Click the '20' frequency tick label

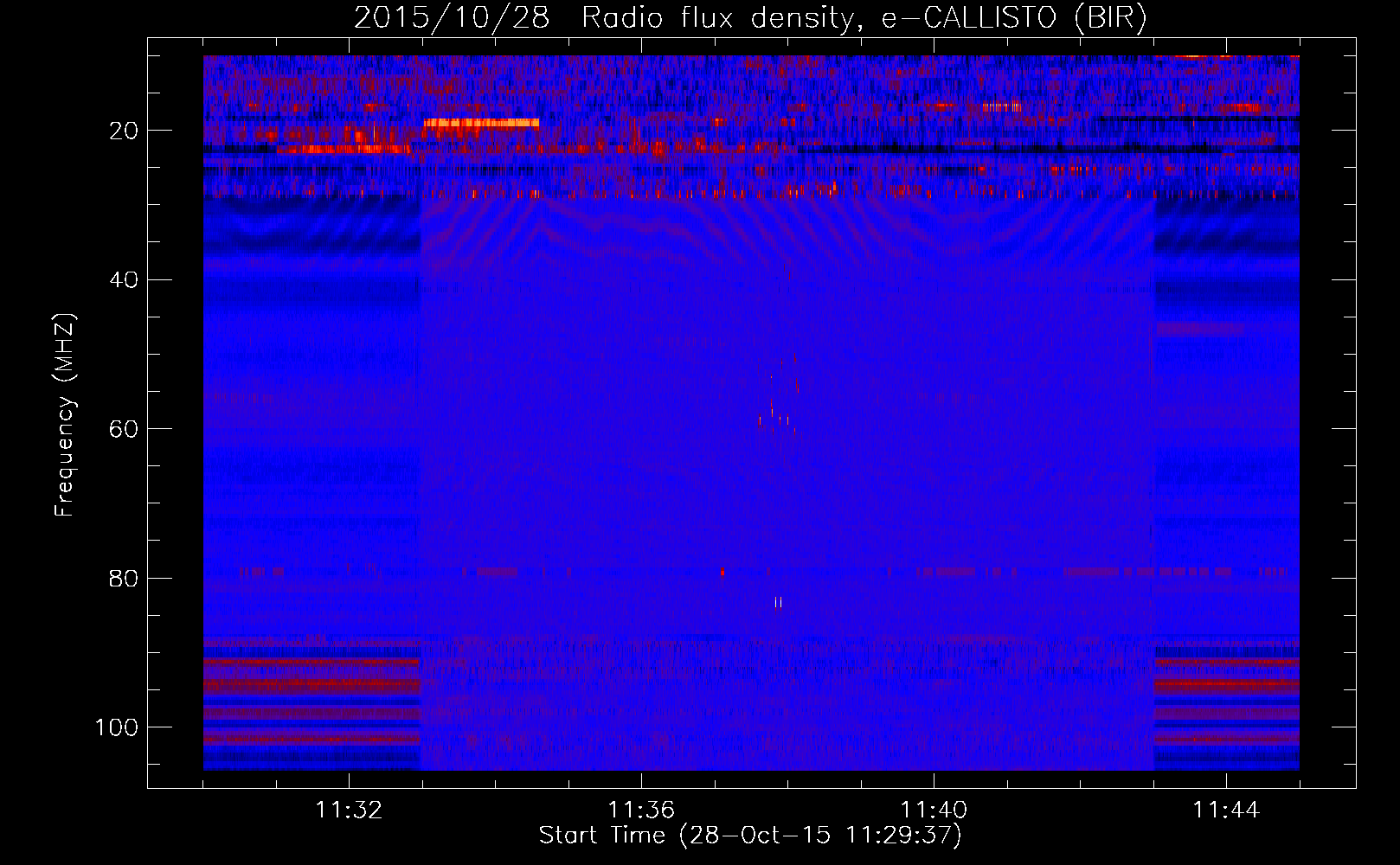point(125,131)
